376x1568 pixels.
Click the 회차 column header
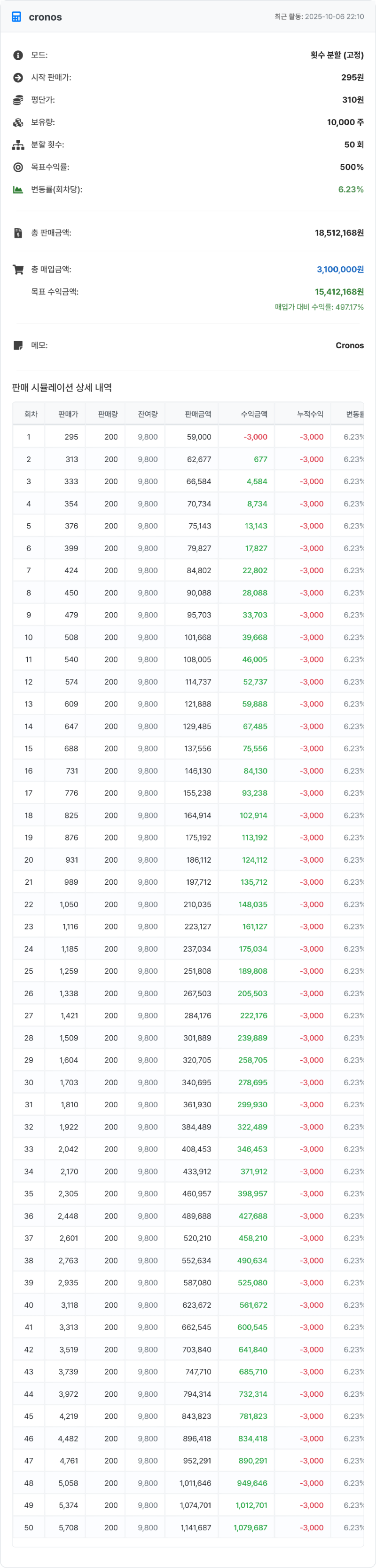coord(31,414)
